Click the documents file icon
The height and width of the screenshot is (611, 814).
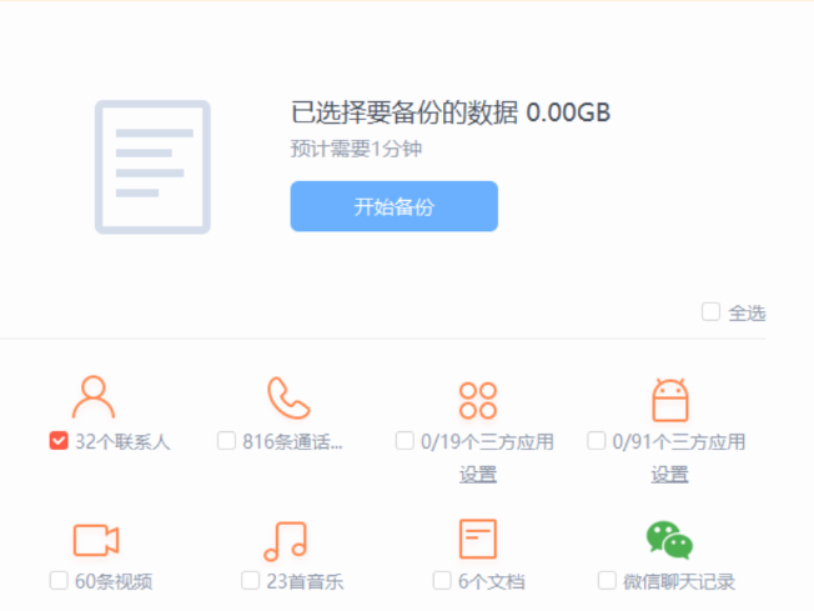click(477, 539)
